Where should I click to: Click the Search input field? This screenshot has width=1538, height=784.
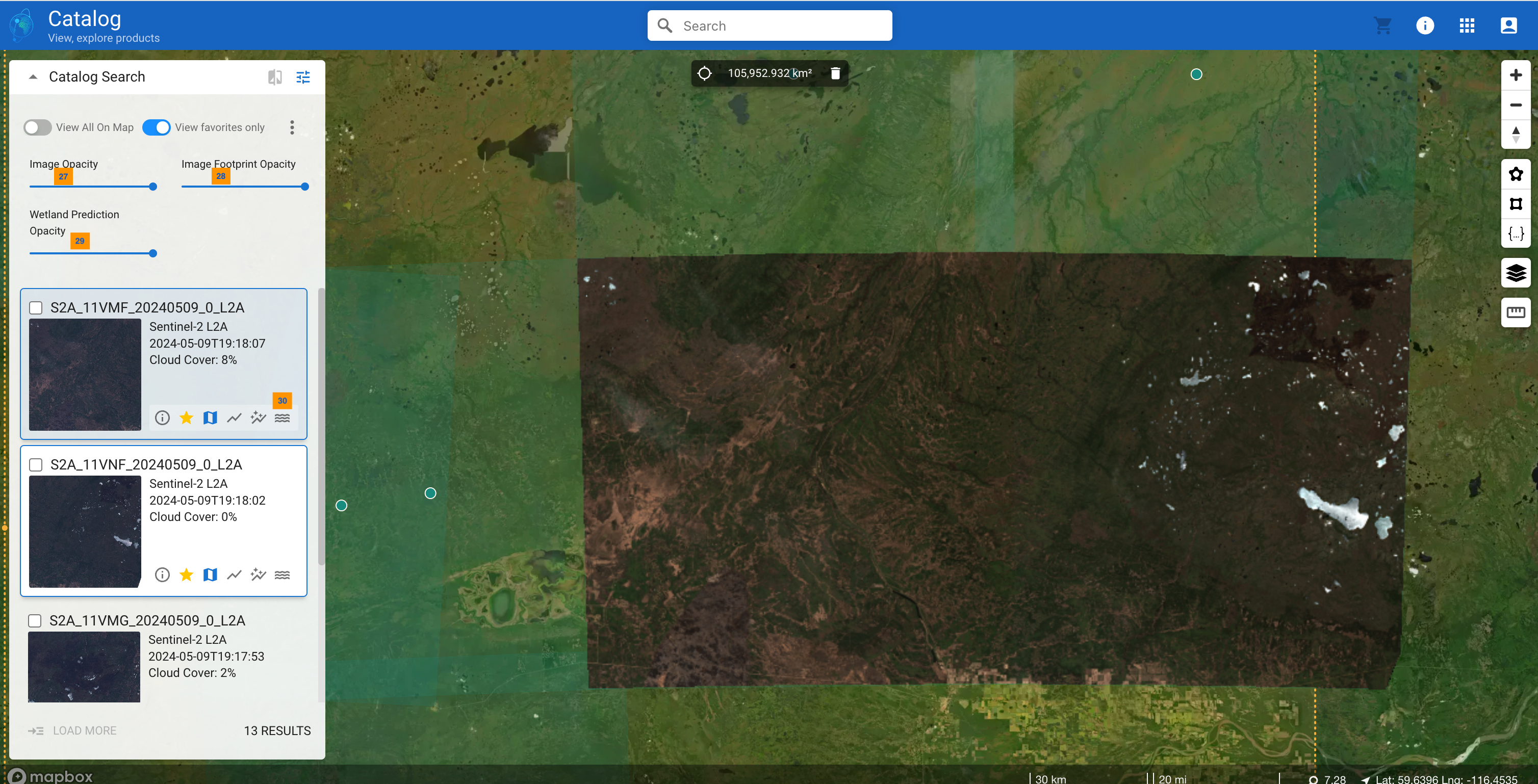pyautogui.click(x=768, y=25)
